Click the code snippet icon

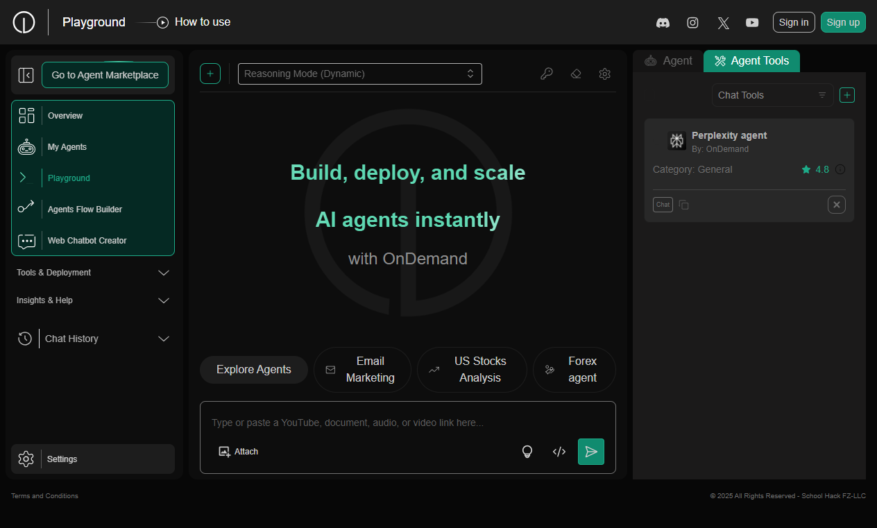559,451
